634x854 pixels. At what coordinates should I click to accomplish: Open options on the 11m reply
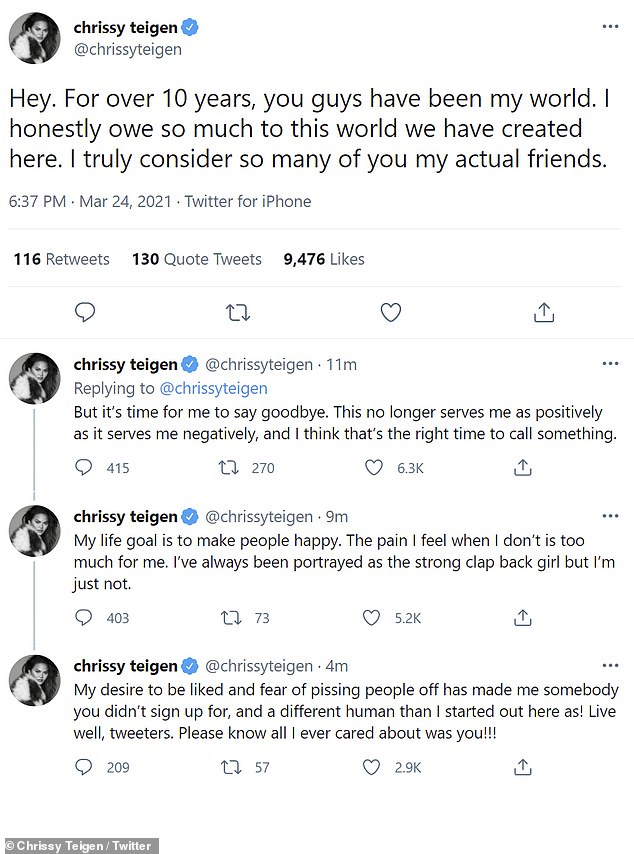(x=610, y=364)
